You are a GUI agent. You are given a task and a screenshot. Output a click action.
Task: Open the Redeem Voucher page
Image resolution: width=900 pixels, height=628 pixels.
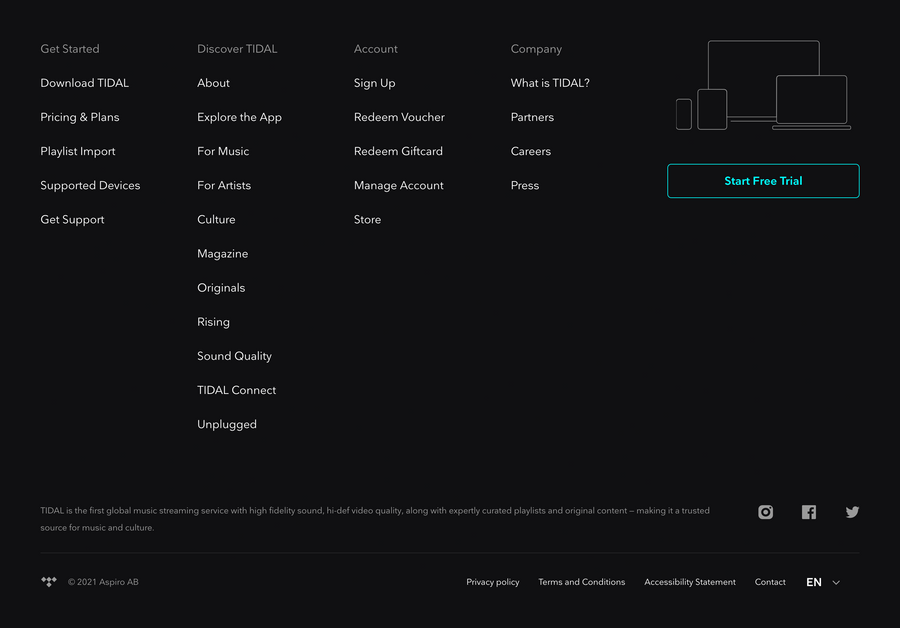pyautogui.click(x=399, y=117)
